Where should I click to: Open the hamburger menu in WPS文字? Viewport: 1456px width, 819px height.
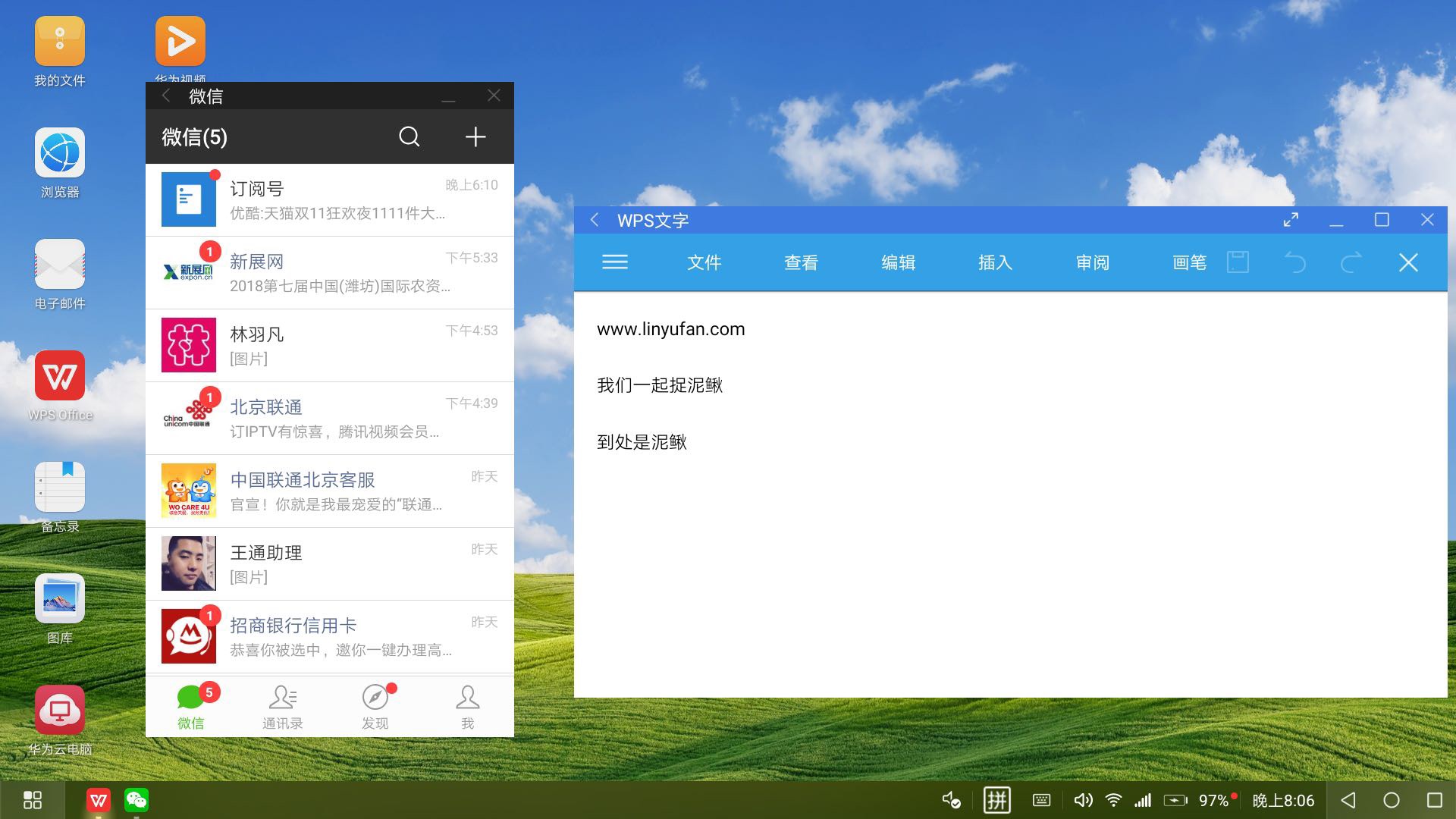coord(614,262)
